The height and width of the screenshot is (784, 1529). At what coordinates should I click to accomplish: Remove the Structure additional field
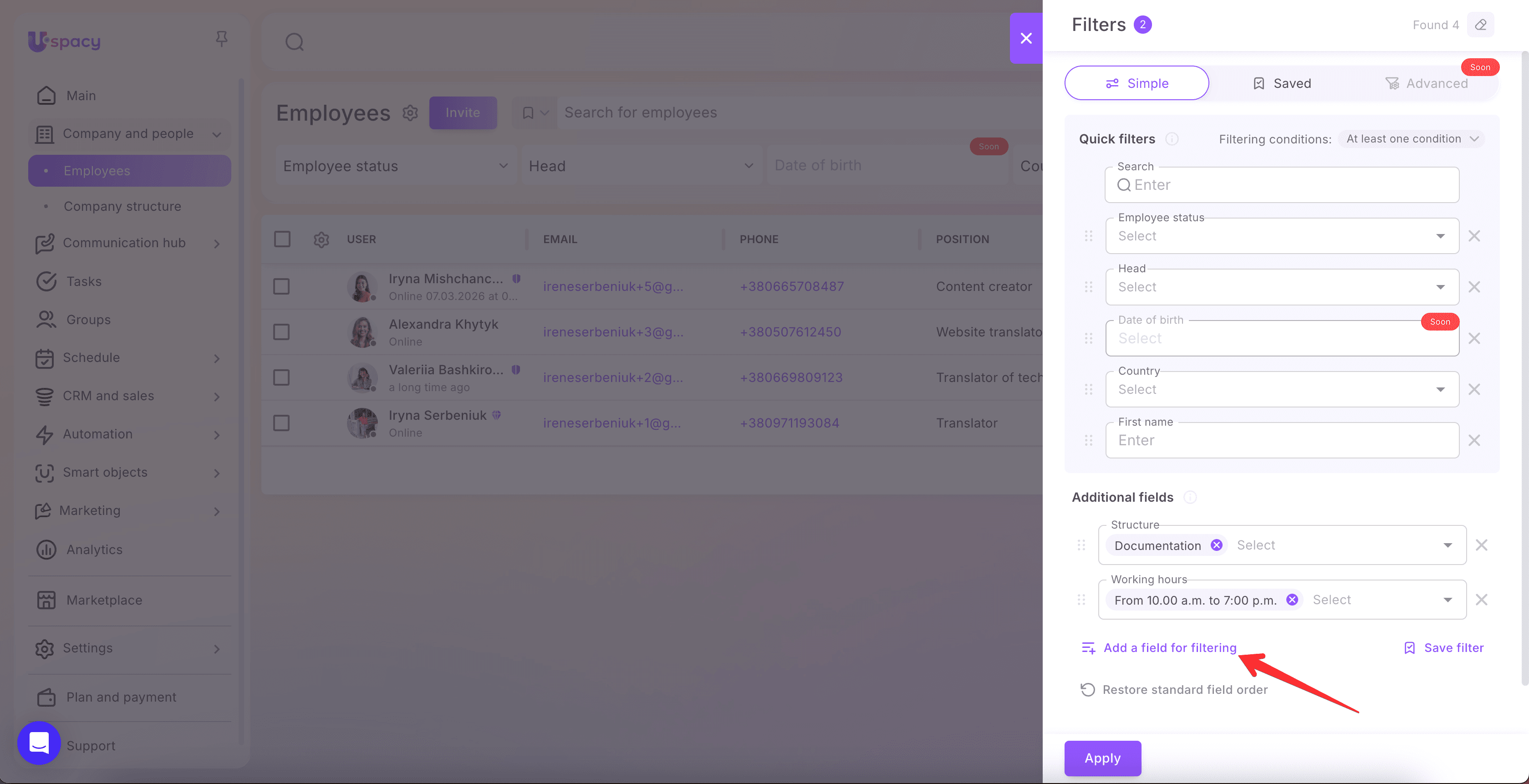coord(1481,545)
